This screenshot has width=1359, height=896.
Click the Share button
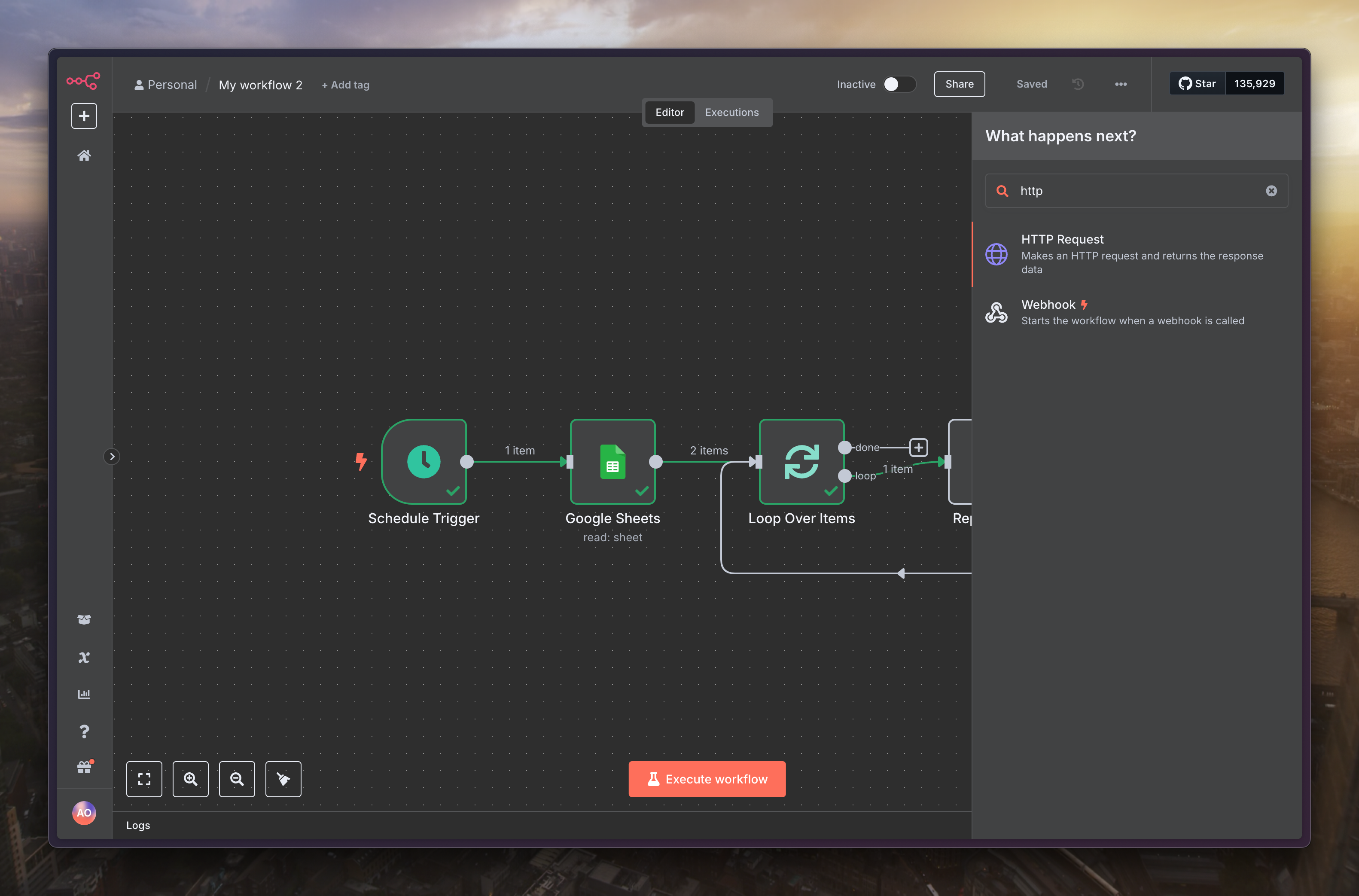[x=959, y=84]
